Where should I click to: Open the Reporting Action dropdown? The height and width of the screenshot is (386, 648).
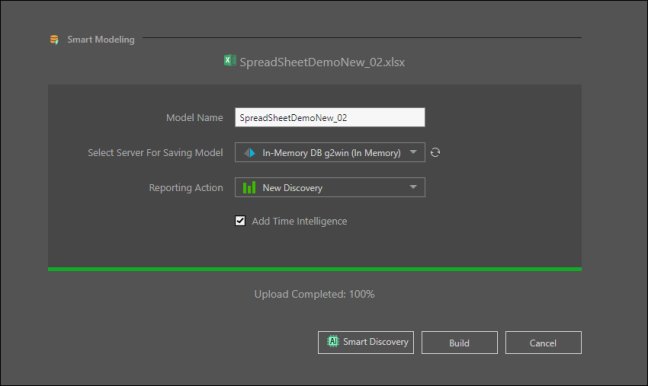[330, 187]
